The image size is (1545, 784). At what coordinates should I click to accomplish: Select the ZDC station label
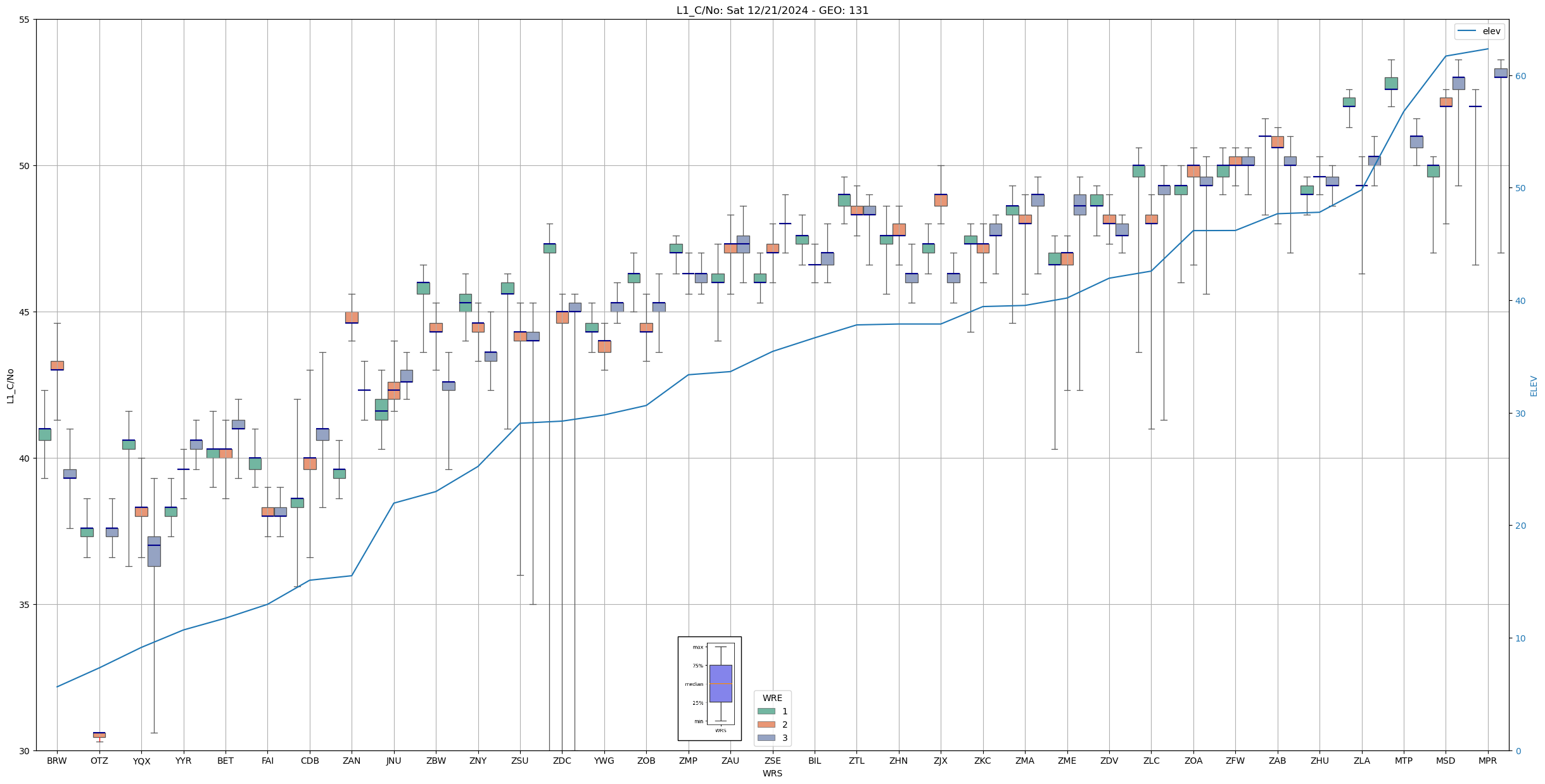click(x=562, y=761)
